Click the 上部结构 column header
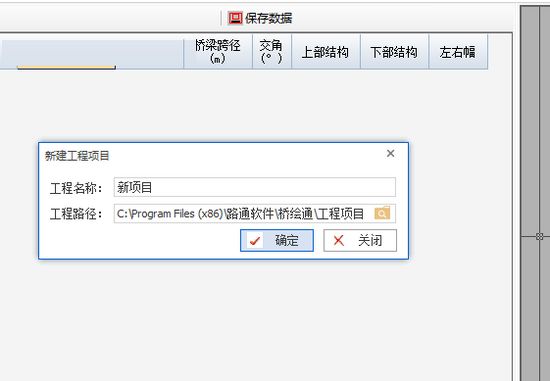Screen dimensions: 550x381 click(326, 52)
